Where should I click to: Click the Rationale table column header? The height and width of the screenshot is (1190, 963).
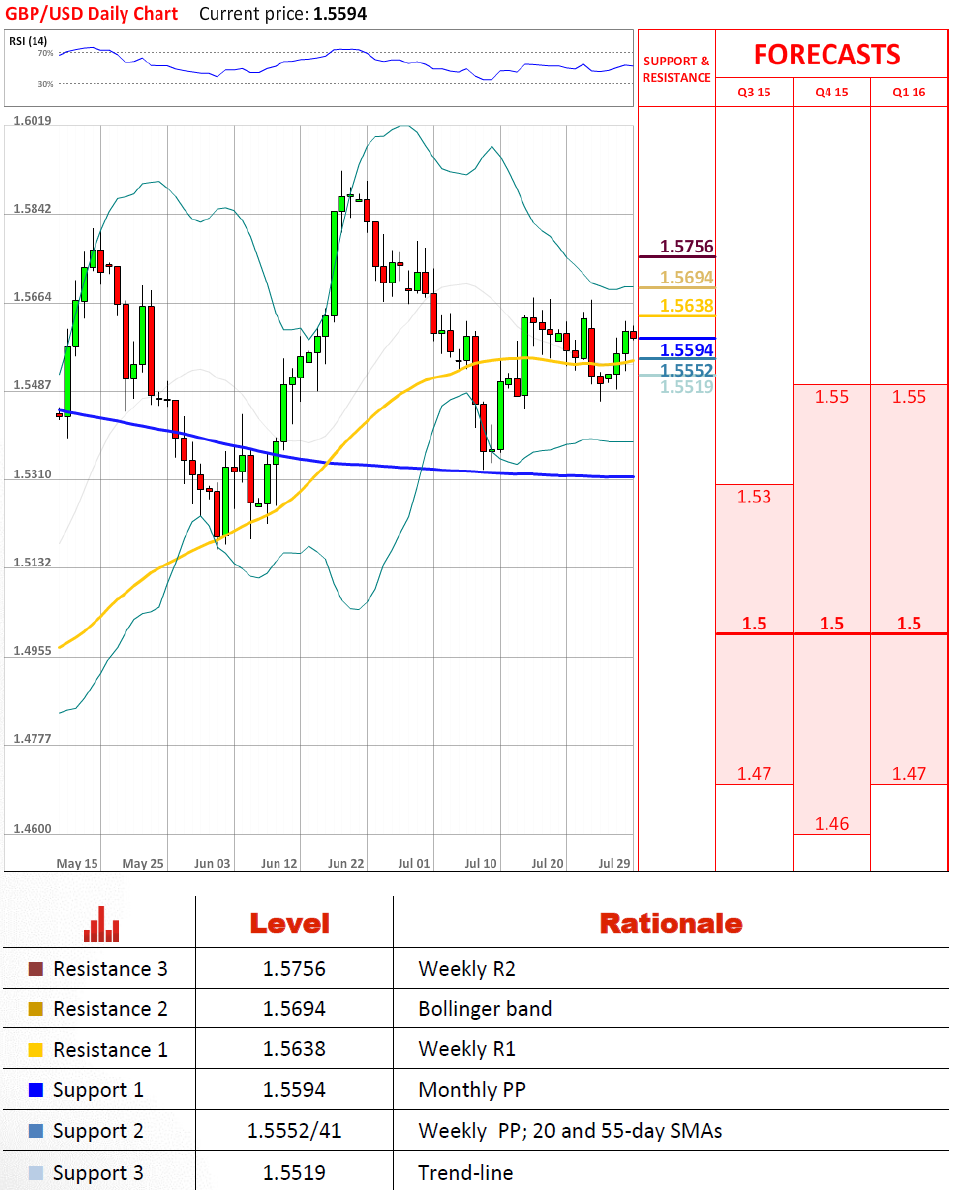pos(670,923)
